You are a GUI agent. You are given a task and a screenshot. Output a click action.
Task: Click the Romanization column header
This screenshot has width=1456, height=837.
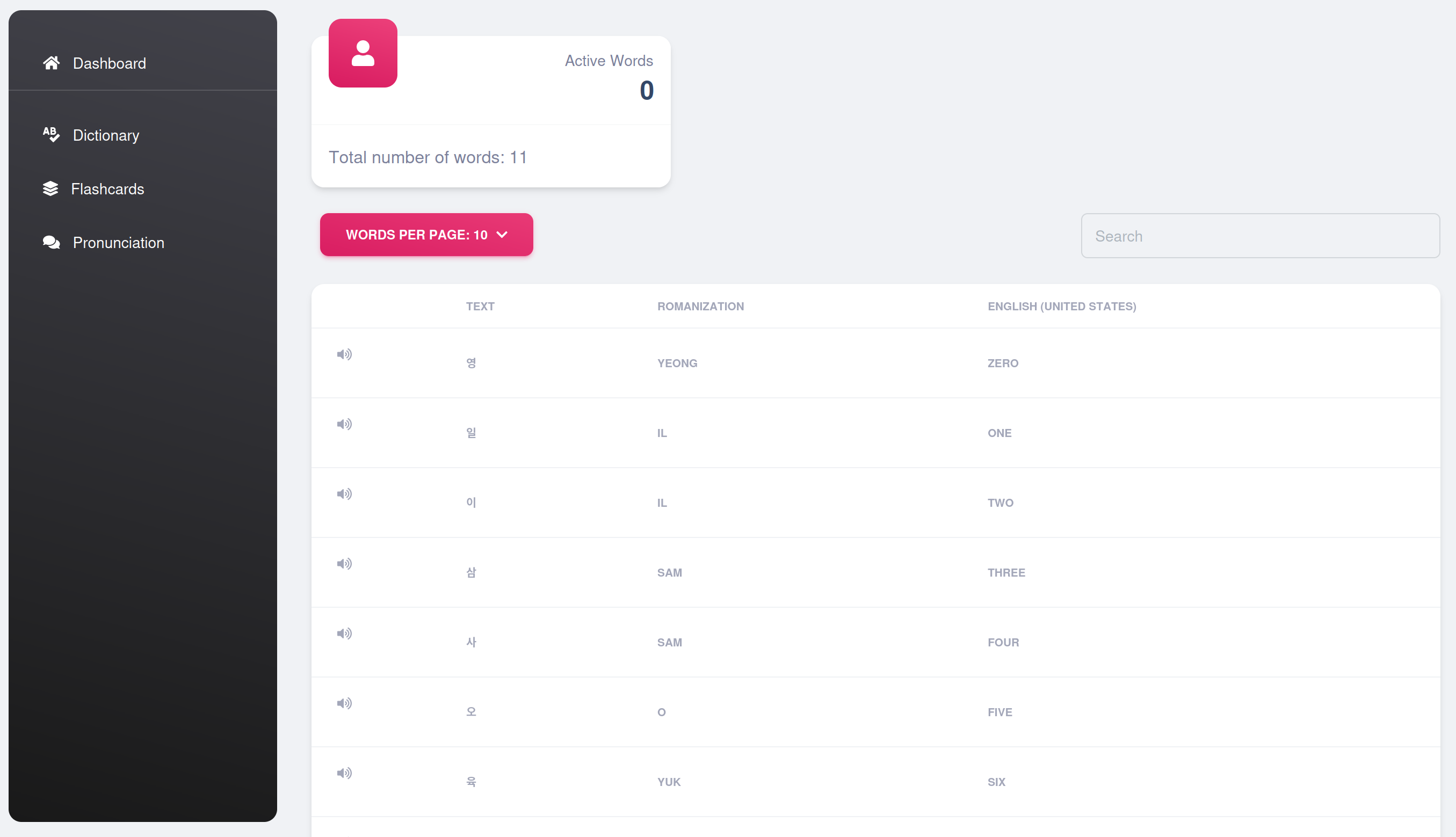[x=700, y=307]
